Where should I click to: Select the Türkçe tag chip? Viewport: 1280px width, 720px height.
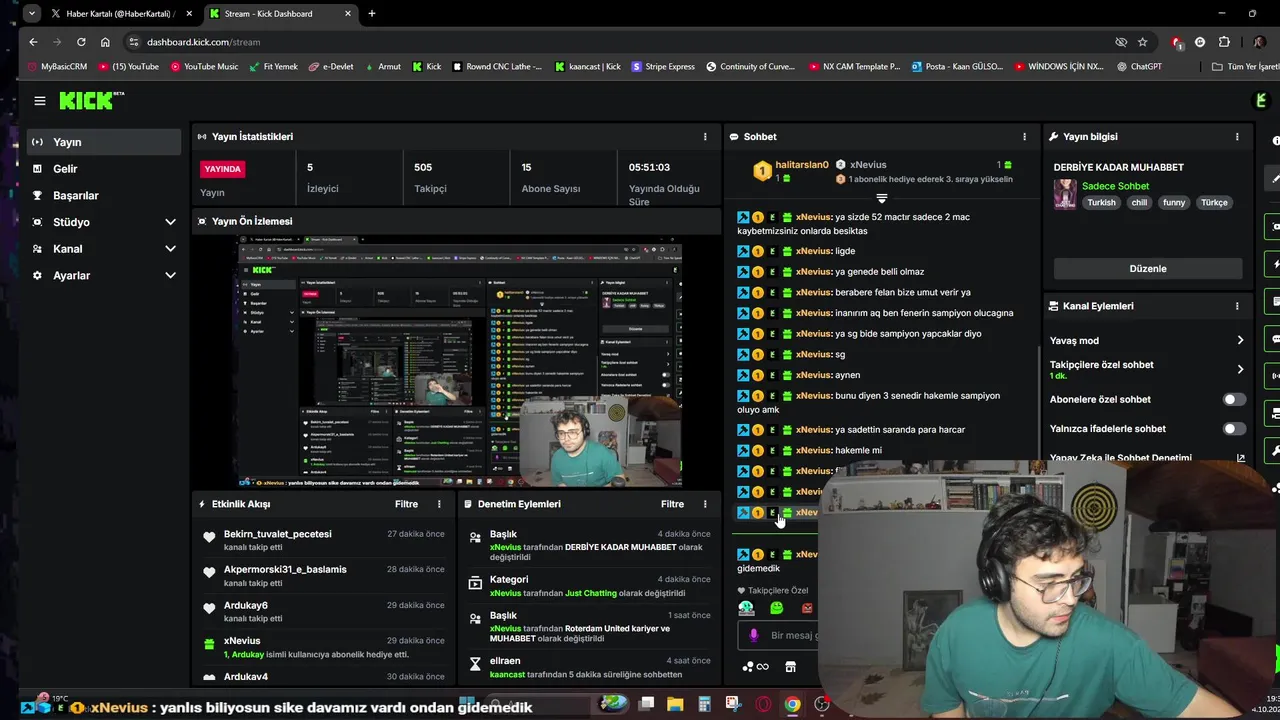point(1214,203)
